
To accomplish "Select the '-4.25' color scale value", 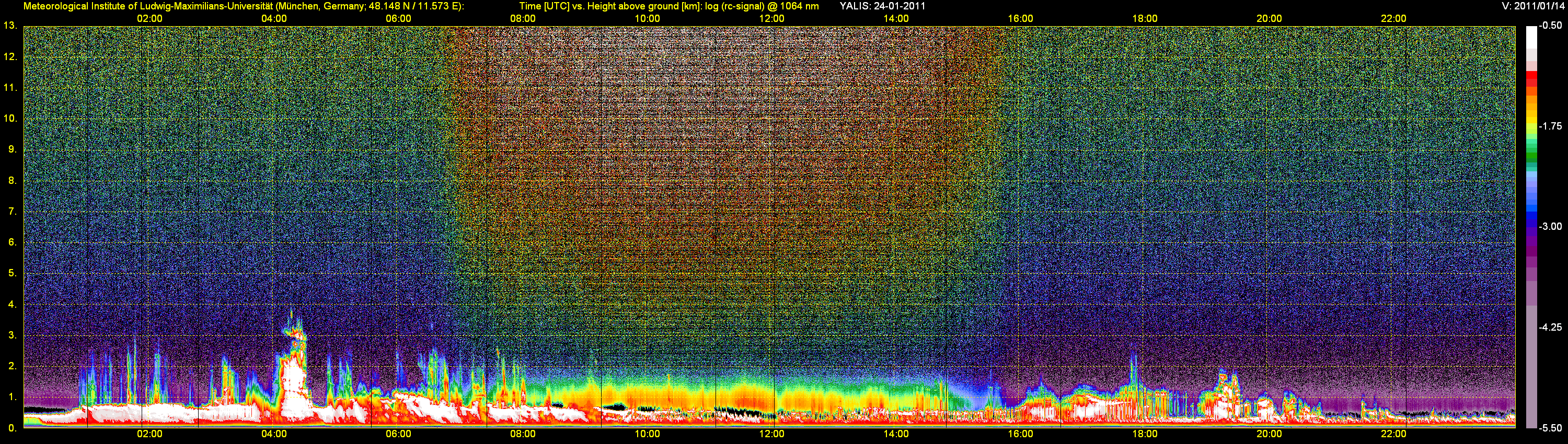I will pos(1550,327).
